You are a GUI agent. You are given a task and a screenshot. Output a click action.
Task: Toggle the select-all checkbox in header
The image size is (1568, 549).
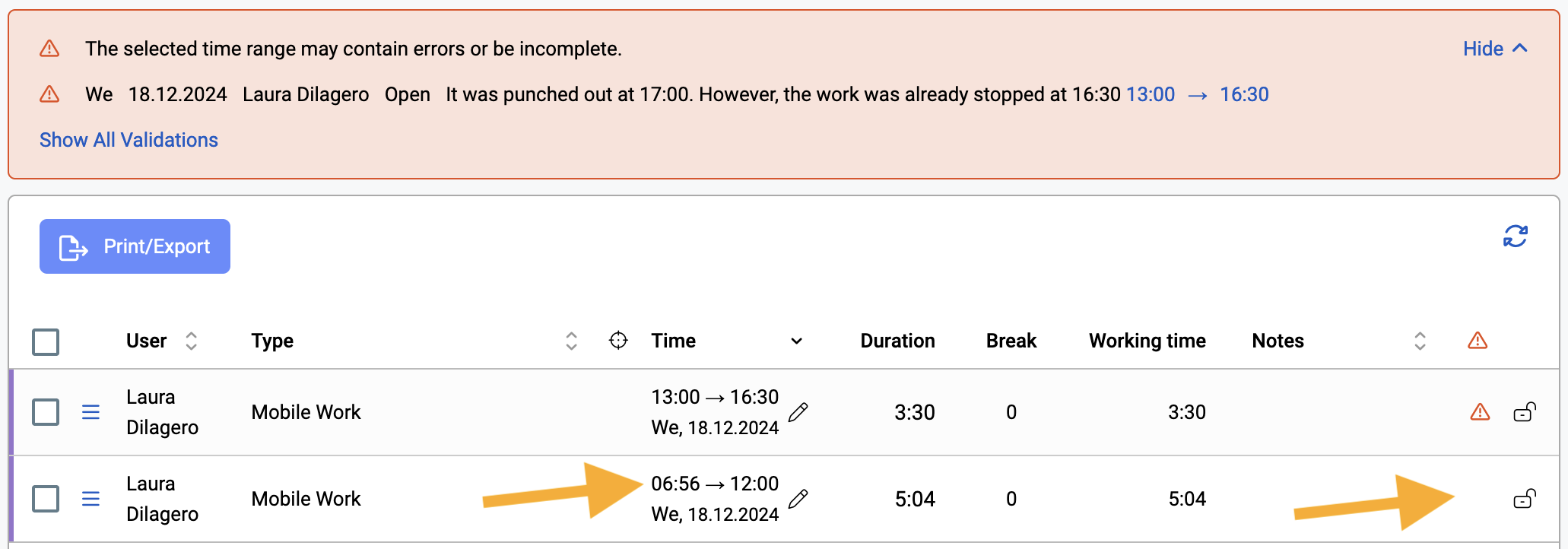coord(46,341)
